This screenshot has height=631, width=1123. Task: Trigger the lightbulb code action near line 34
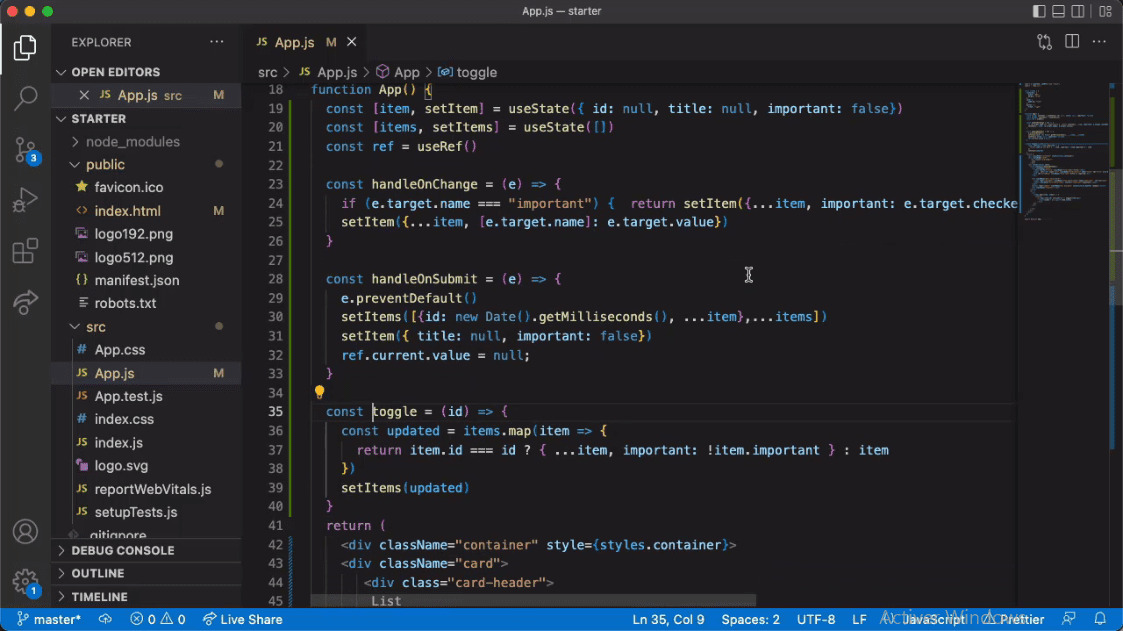pyautogui.click(x=319, y=391)
